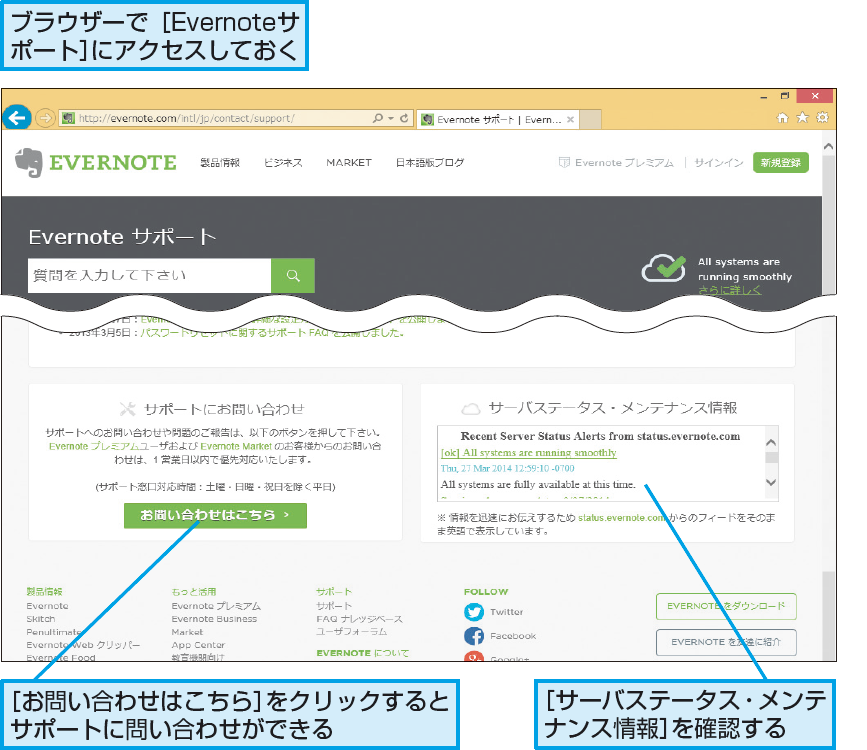
Task: Click page scrollbar up arrow
Action: point(828,147)
